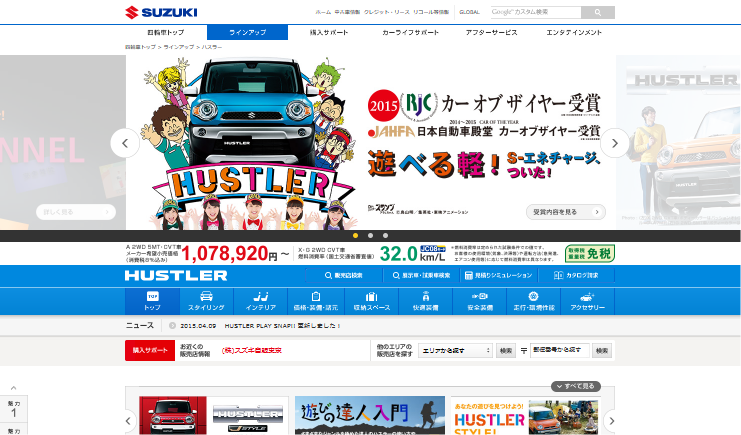741x435 pixels.
Task: Select feature 1 in the side widget
Action: (14, 409)
